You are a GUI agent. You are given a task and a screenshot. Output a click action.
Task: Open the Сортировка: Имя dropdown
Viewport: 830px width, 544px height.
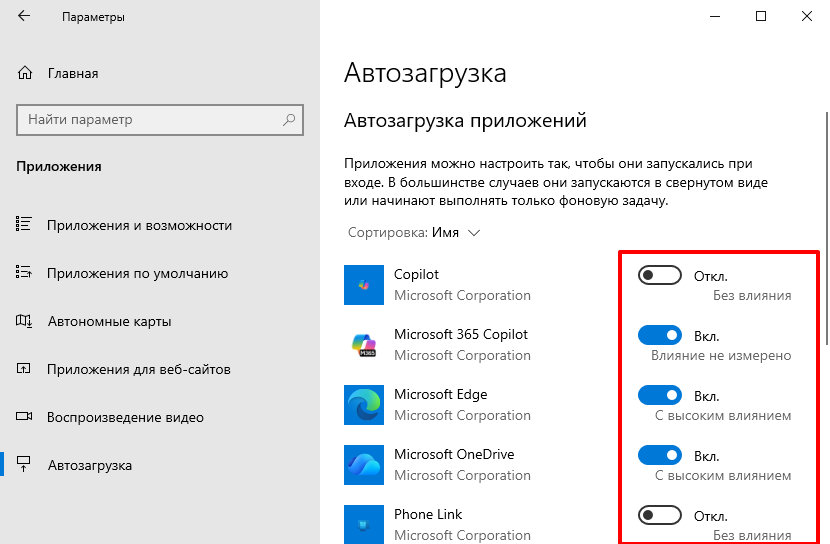coord(414,233)
